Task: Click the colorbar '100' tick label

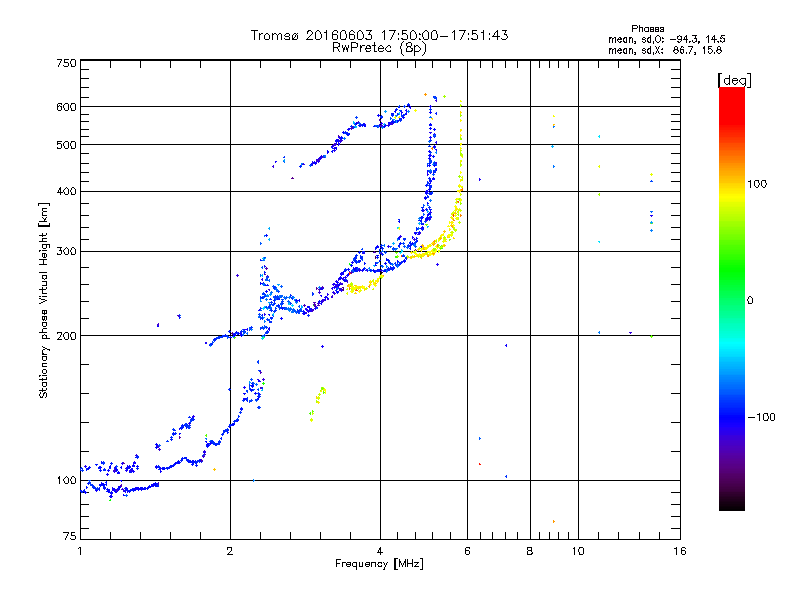Action: [x=757, y=184]
